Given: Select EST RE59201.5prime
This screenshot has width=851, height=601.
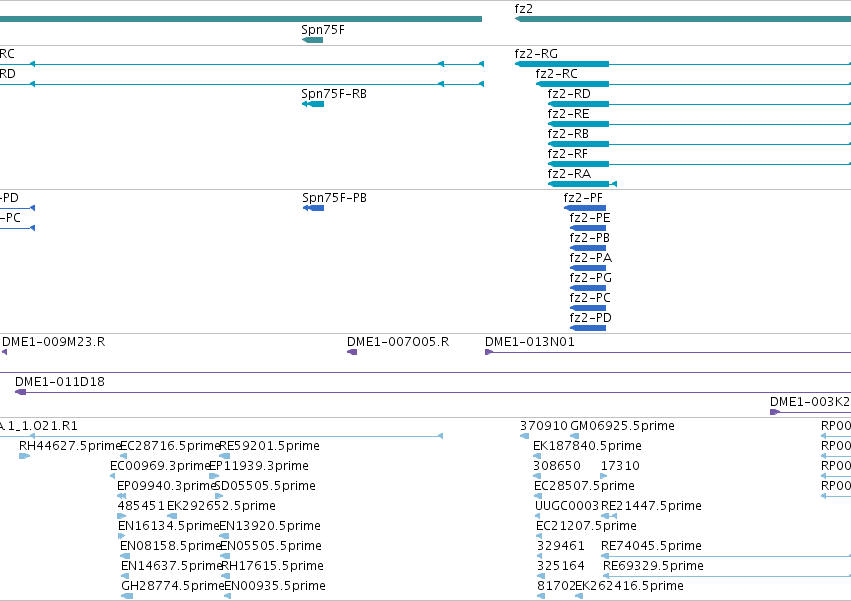Looking at the screenshot, I should (225, 456).
